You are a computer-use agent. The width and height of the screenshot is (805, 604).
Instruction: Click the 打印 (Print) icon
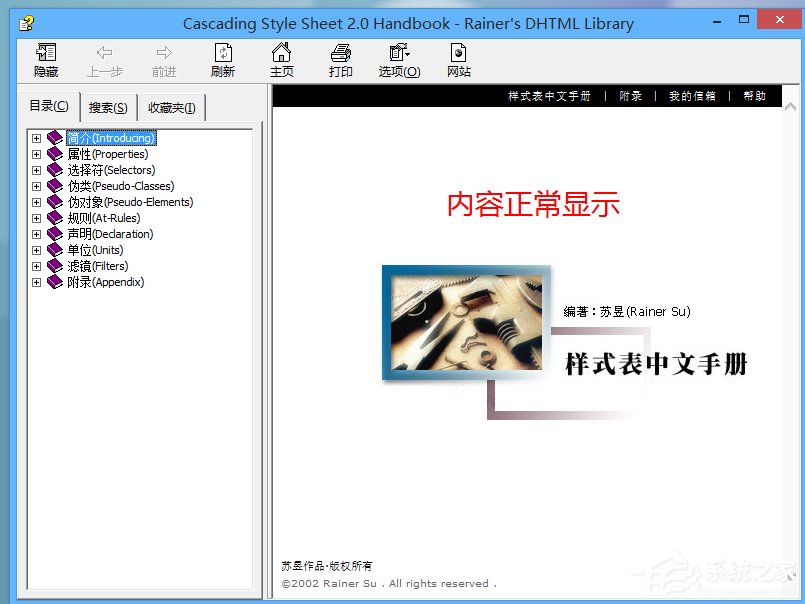340,60
